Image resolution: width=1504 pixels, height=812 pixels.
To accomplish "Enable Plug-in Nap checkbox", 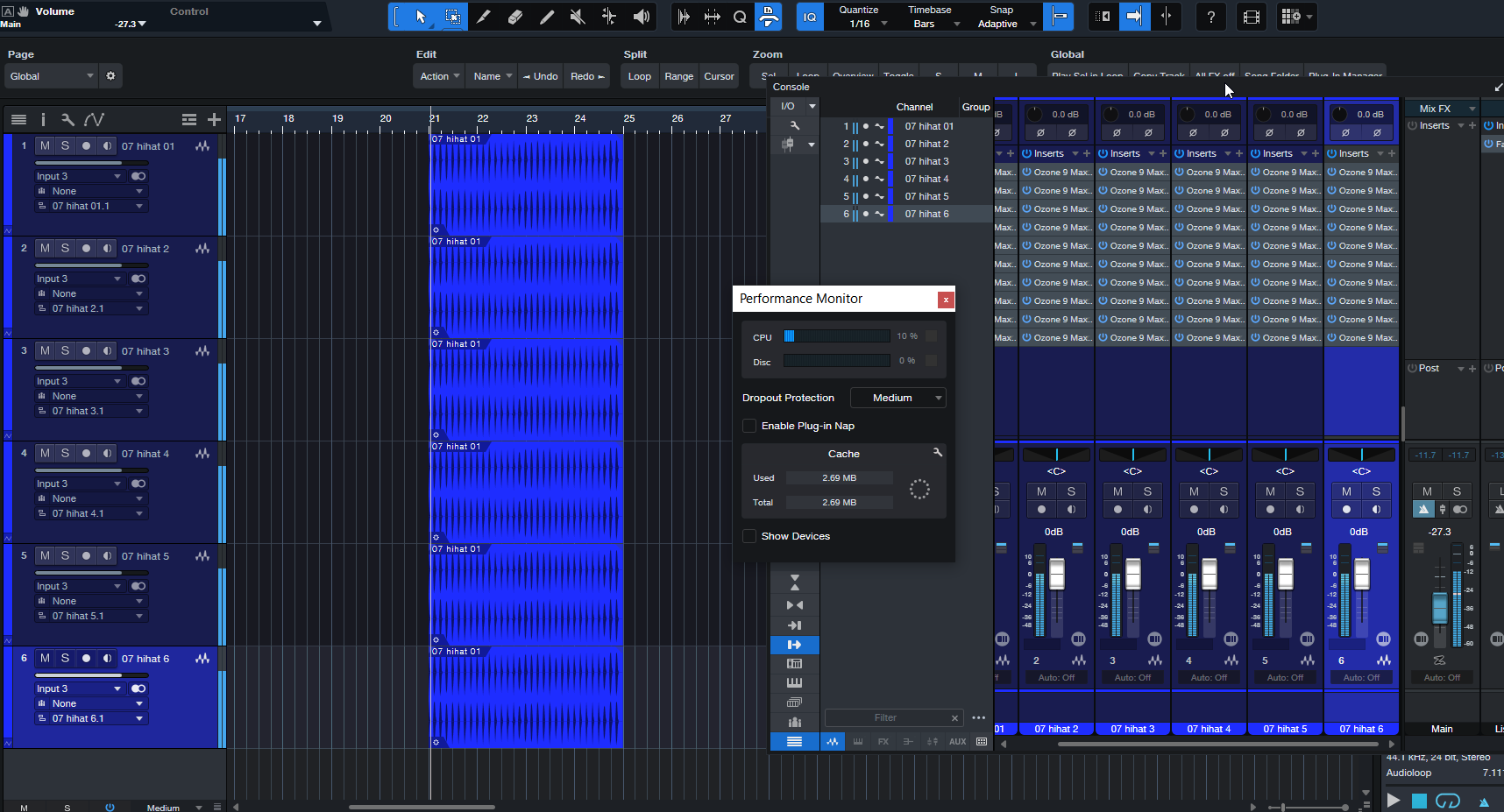I will pos(749,426).
